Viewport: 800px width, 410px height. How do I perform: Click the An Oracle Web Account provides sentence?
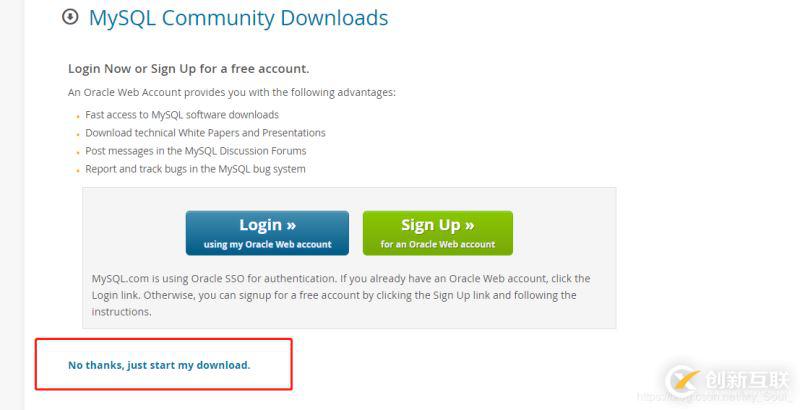(232, 92)
